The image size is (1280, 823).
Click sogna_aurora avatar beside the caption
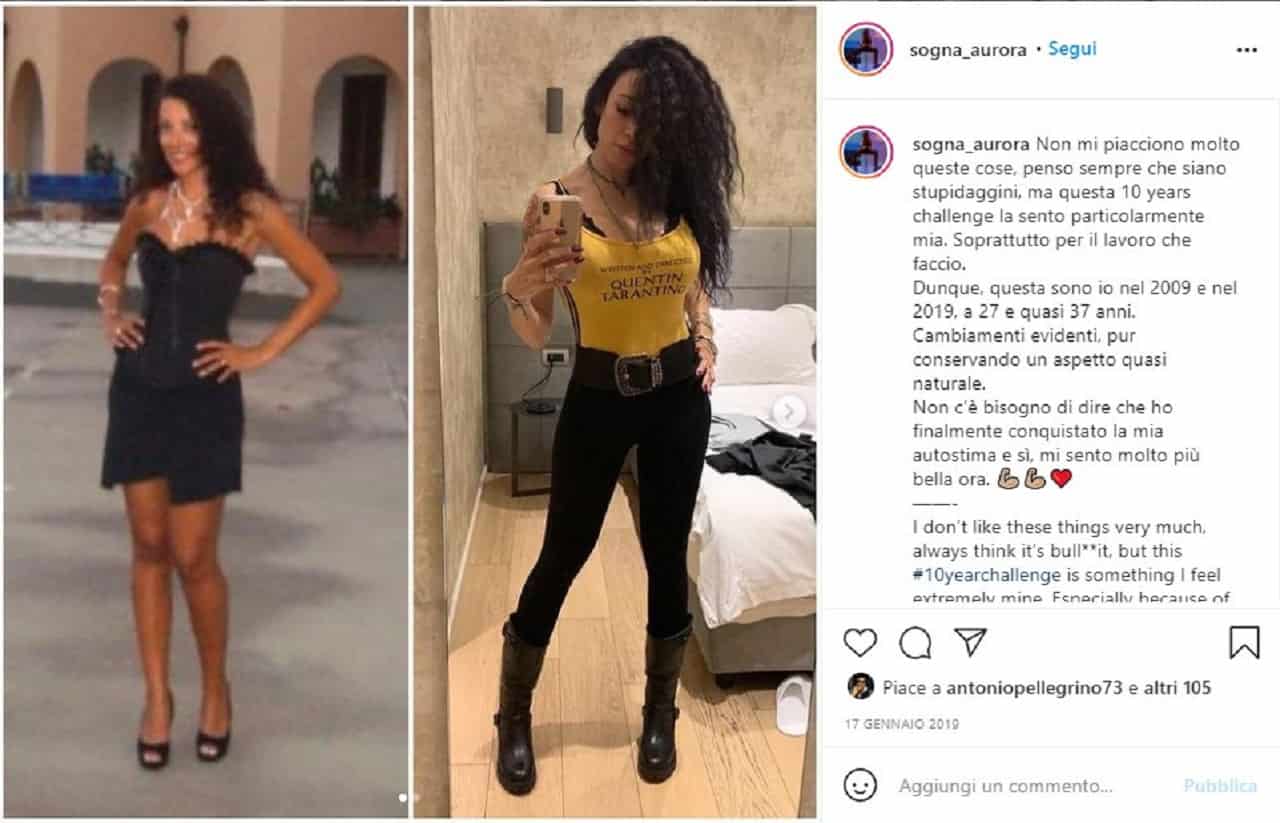click(x=866, y=152)
